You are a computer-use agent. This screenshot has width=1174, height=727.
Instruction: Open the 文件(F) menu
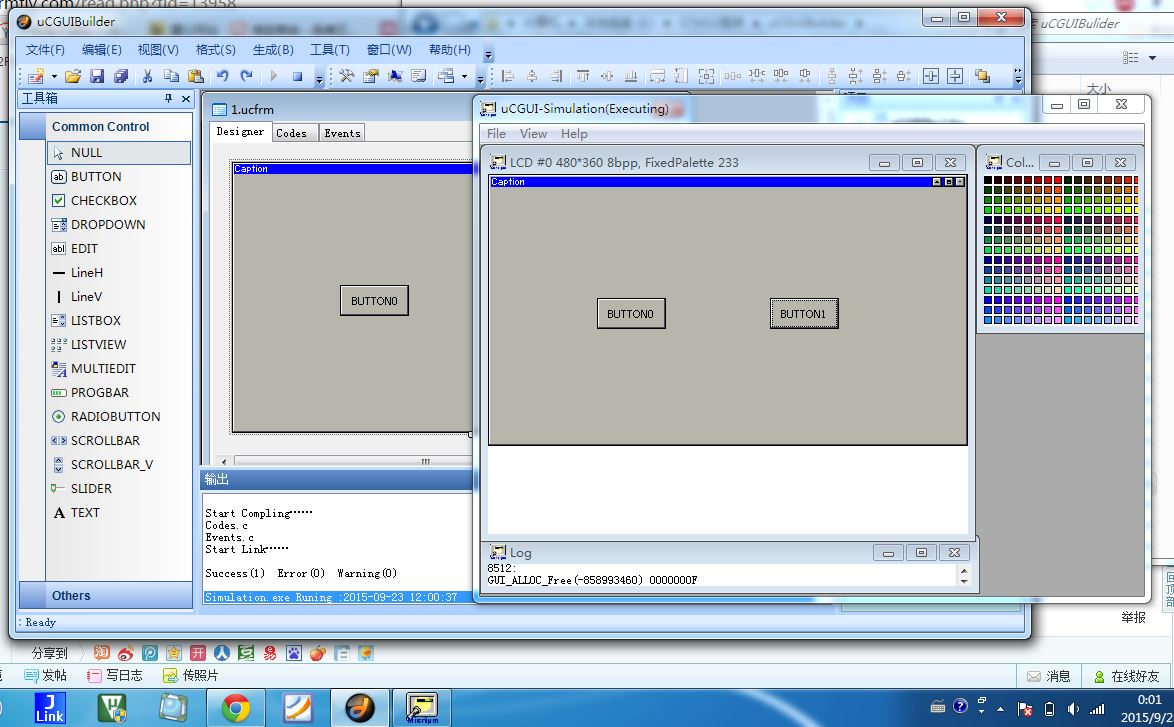tap(45, 50)
